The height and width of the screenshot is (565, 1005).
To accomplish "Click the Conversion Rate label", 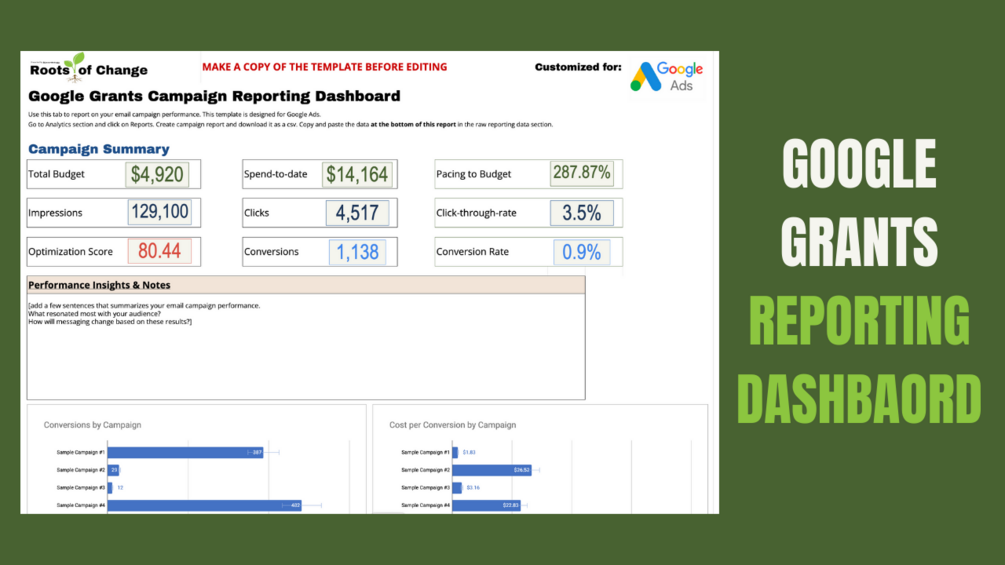I will coord(472,252).
